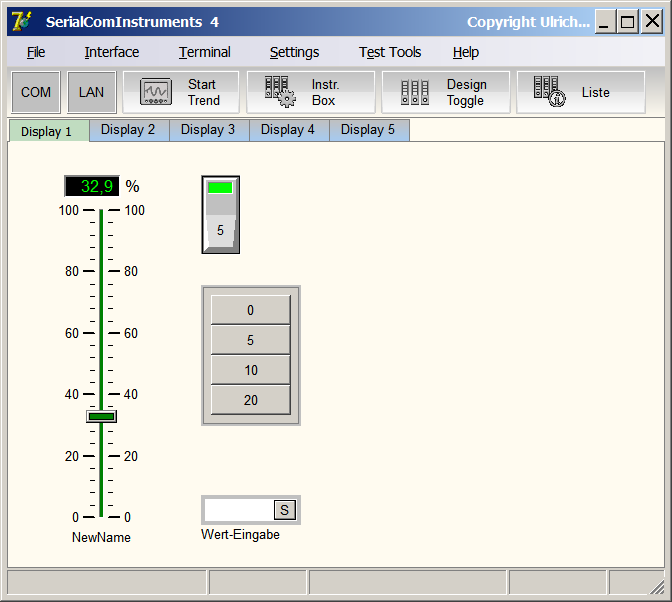Switch to the Display 5 tab
The height and width of the screenshot is (602, 672).
(x=369, y=130)
